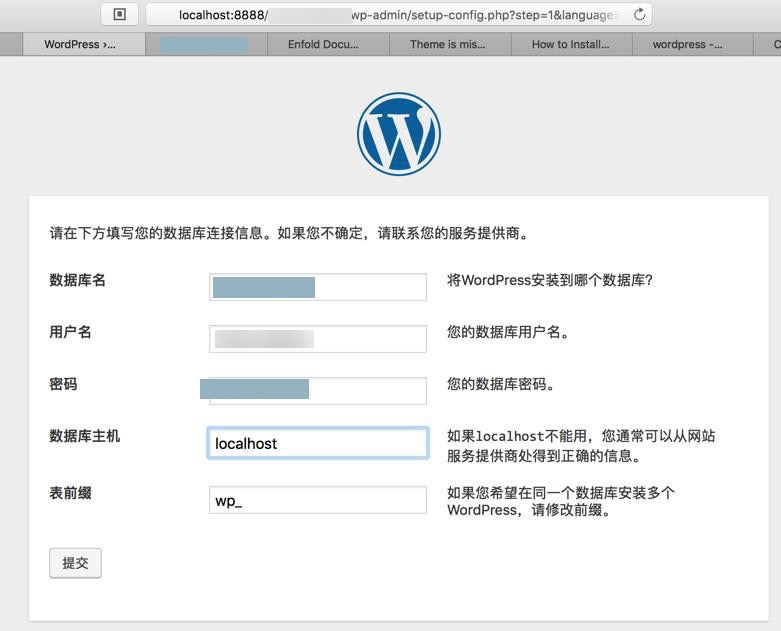Click the reader view icon left of address bar
The width and height of the screenshot is (781, 631).
120,14
